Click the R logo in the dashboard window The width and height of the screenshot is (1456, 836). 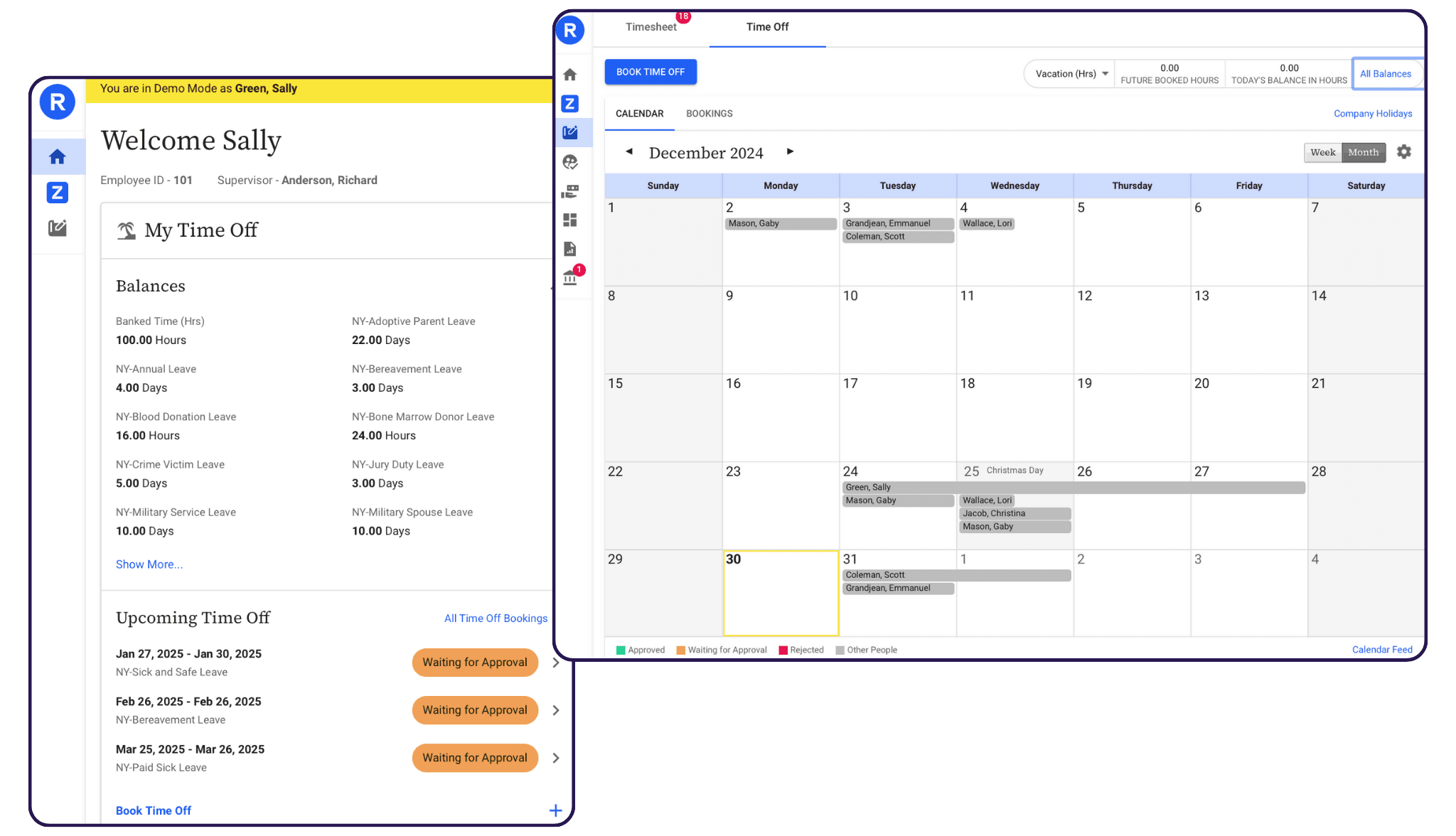(58, 102)
